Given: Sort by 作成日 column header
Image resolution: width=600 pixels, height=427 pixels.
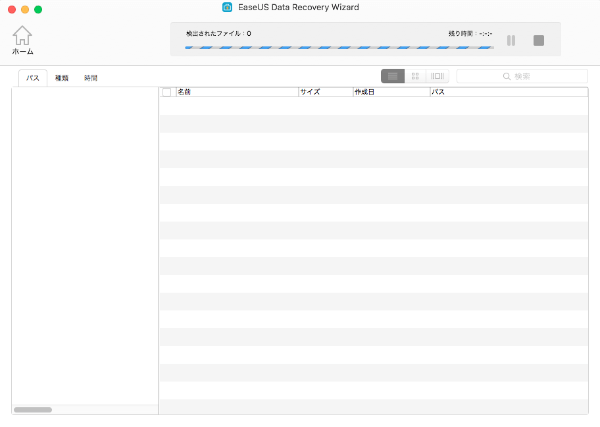Looking at the screenshot, I should point(391,92).
